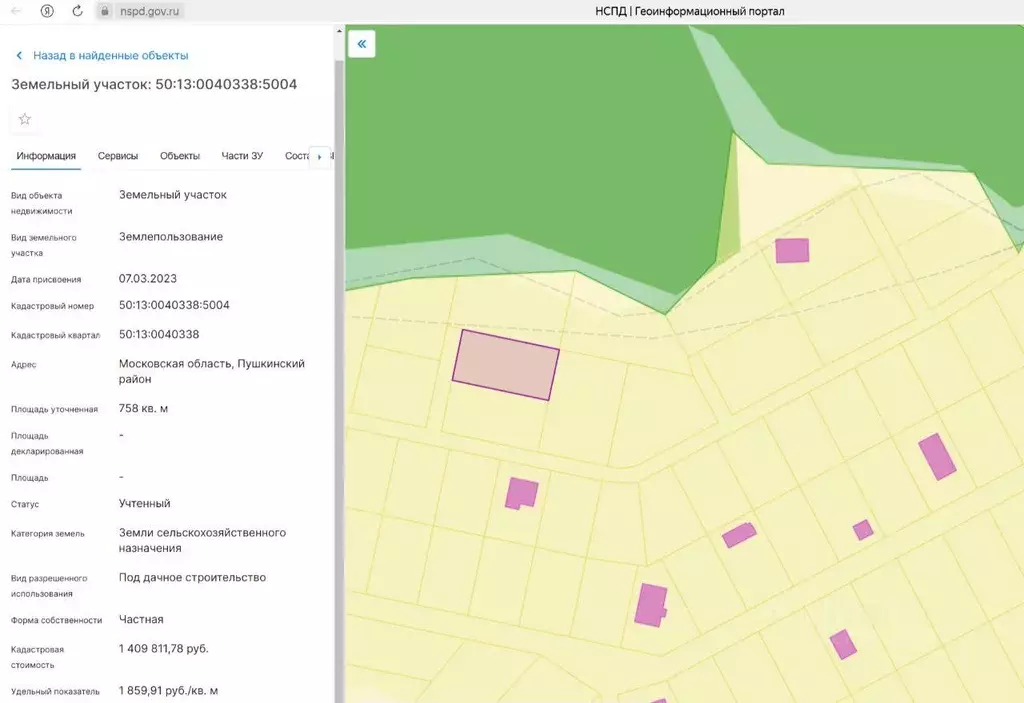Click the value 1 859,91 руб./кв. м

pyautogui.click(x=168, y=691)
